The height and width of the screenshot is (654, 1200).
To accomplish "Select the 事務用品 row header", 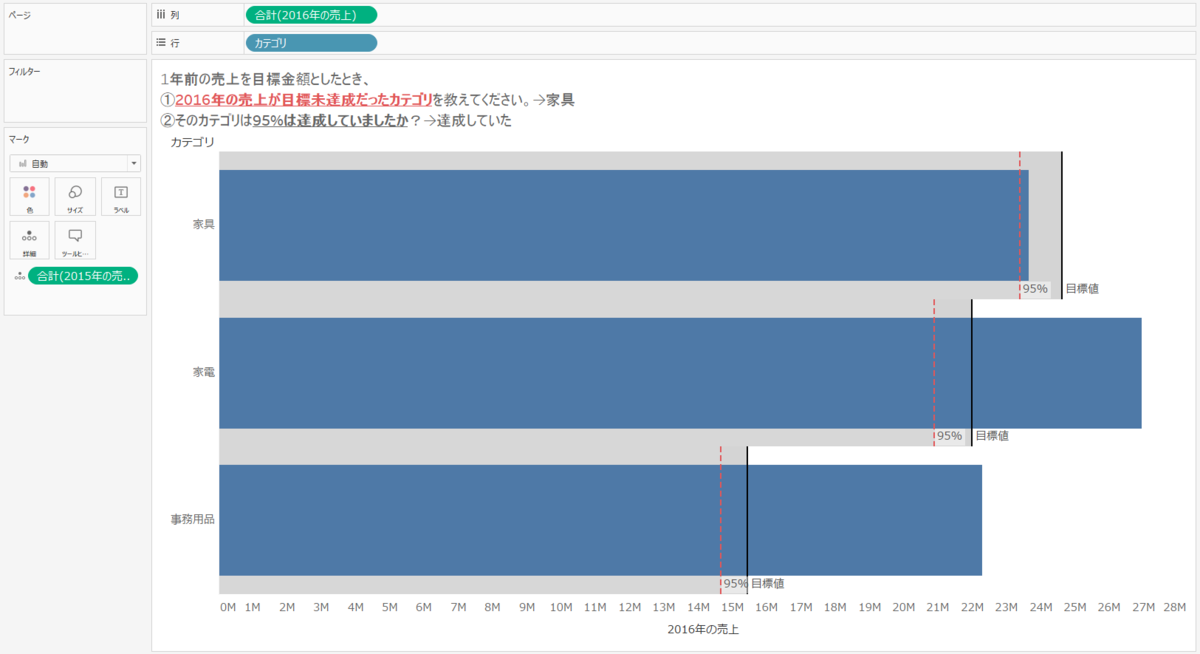I will click(x=193, y=520).
